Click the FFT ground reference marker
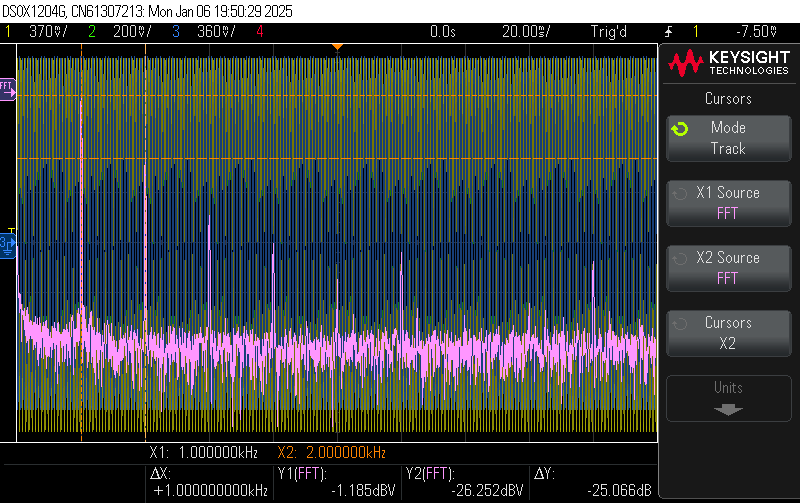This screenshot has width=800, height=503. [x=8, y=89]
